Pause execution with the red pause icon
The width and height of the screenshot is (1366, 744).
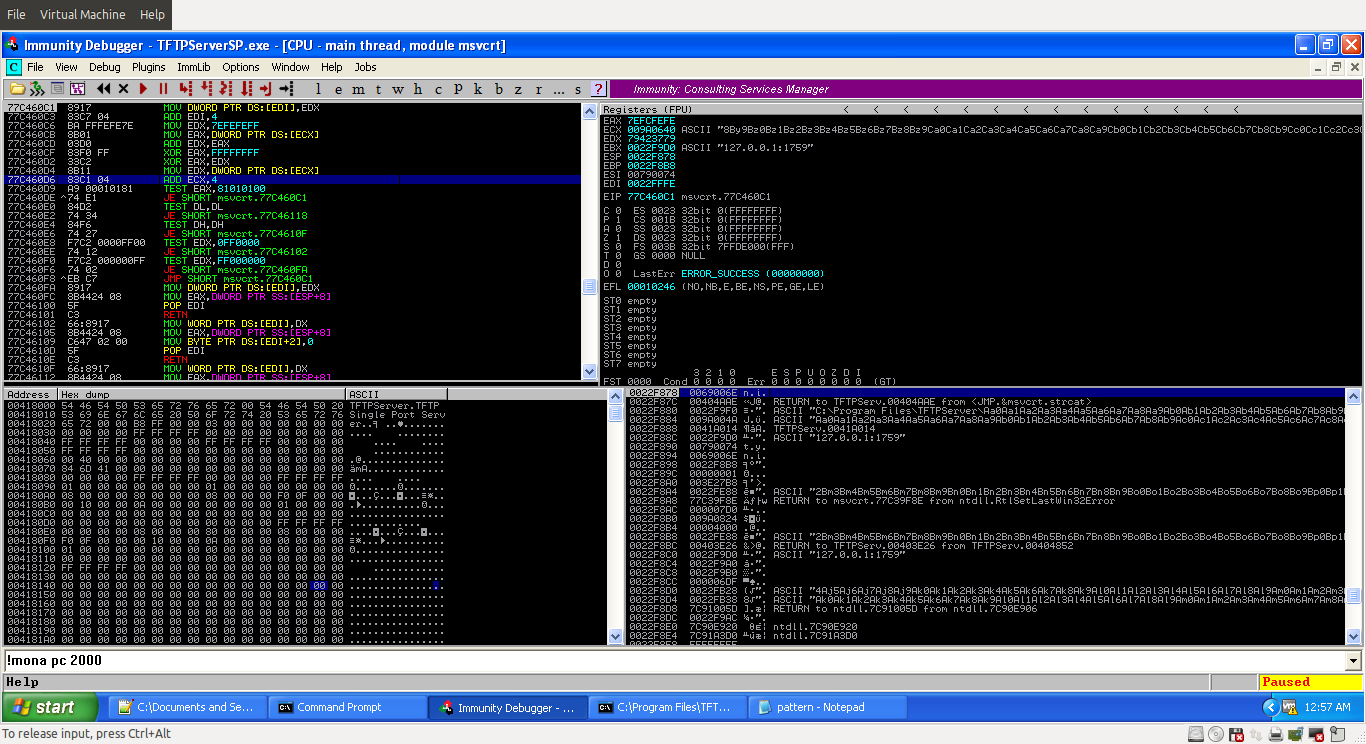click(163, 89)
